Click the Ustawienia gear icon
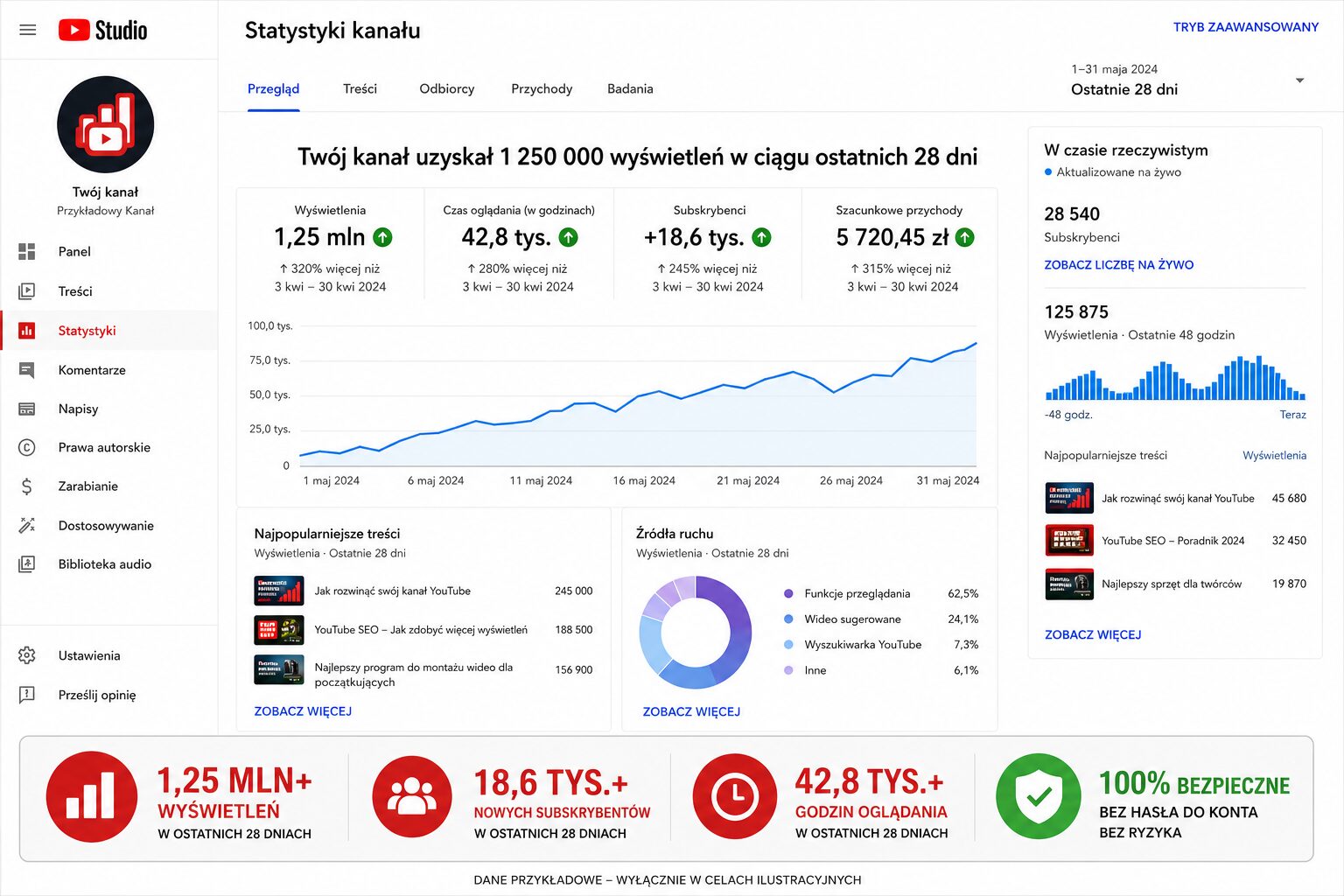Viewport: 1344px width, 896px height. pyautogui.click(x=27, y=655)
